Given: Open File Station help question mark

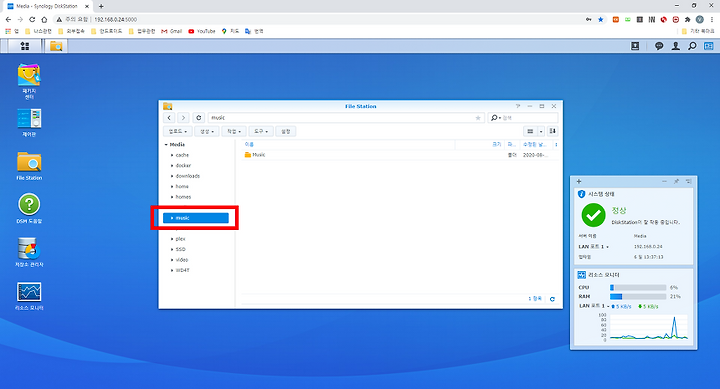Looking at the screenshot, I should 518,106.
